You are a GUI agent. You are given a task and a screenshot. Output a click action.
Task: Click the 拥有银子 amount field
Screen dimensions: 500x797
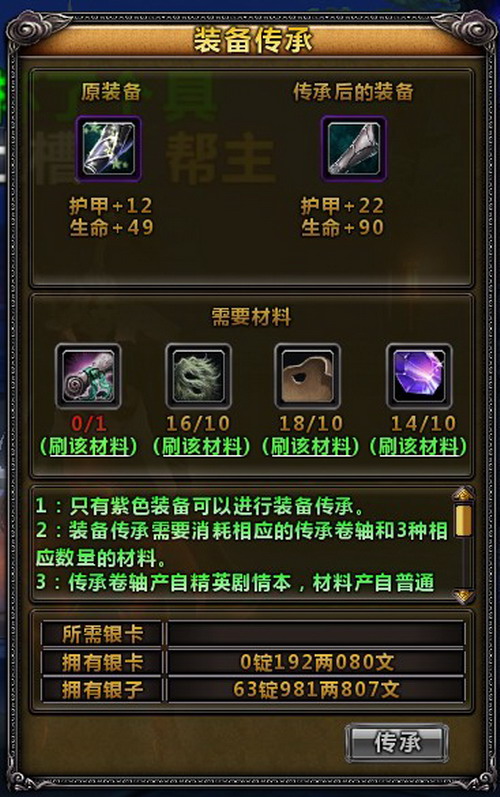point(316,690)
